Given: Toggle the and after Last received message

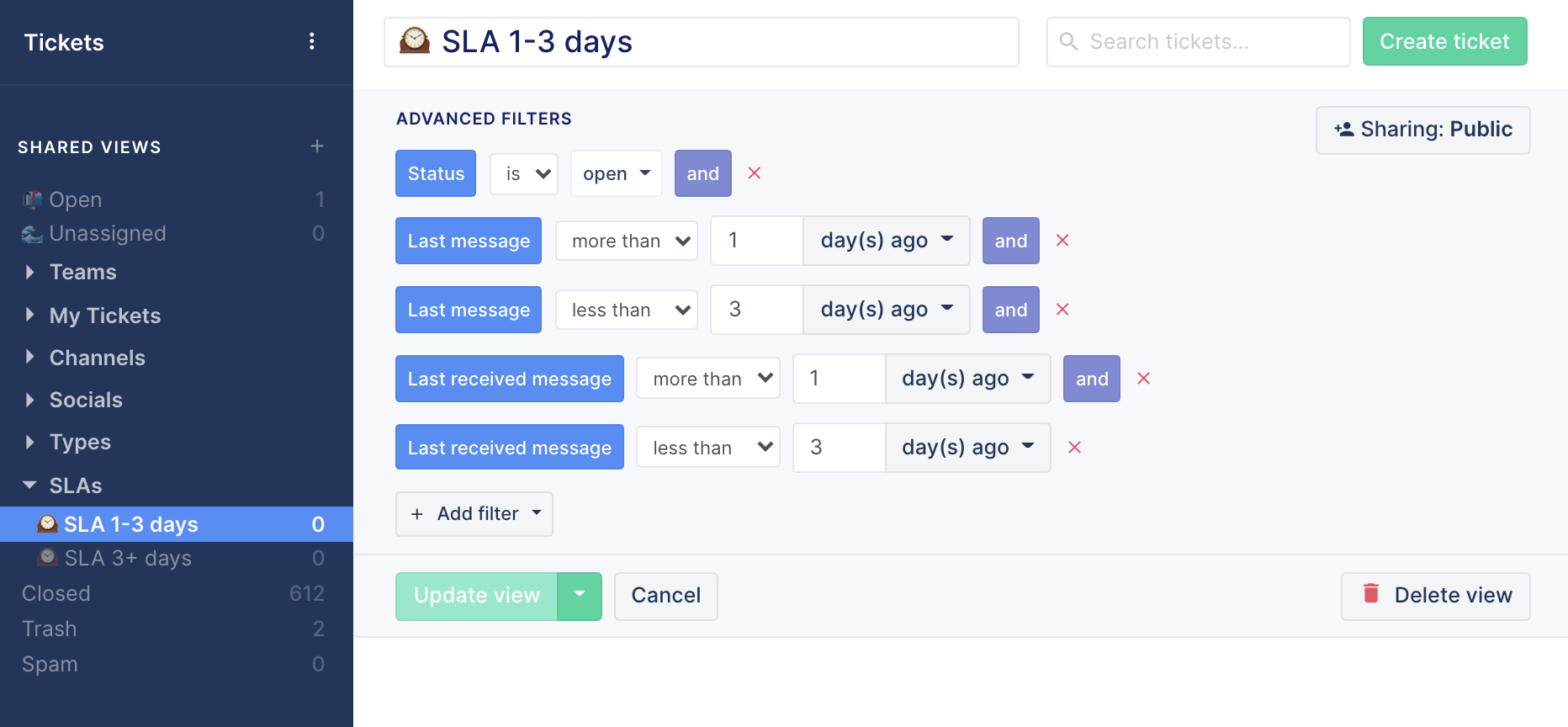Looking at the screenshot, I should click(x=1091, y=379).
